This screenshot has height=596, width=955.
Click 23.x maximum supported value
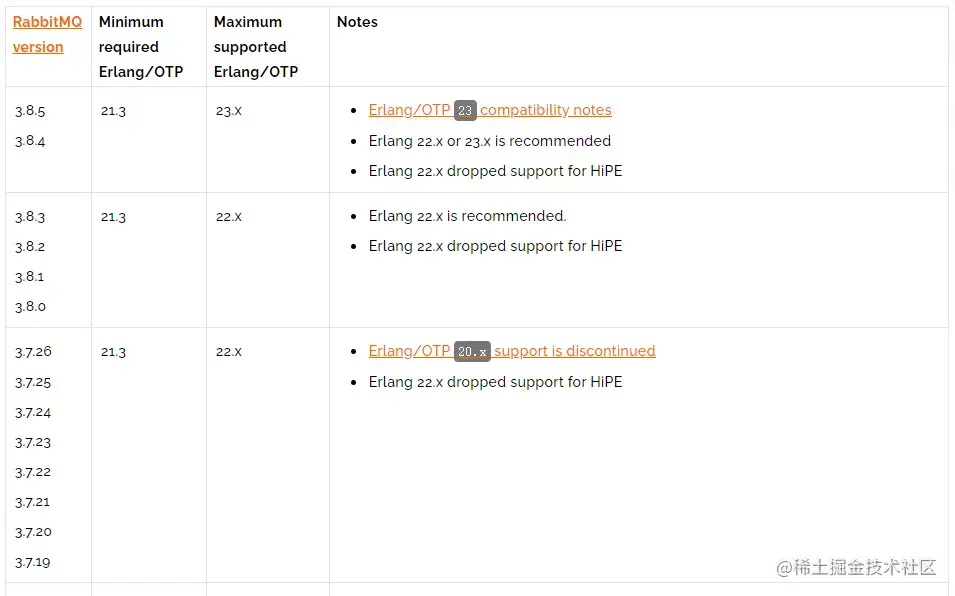(x=228, y=111)
